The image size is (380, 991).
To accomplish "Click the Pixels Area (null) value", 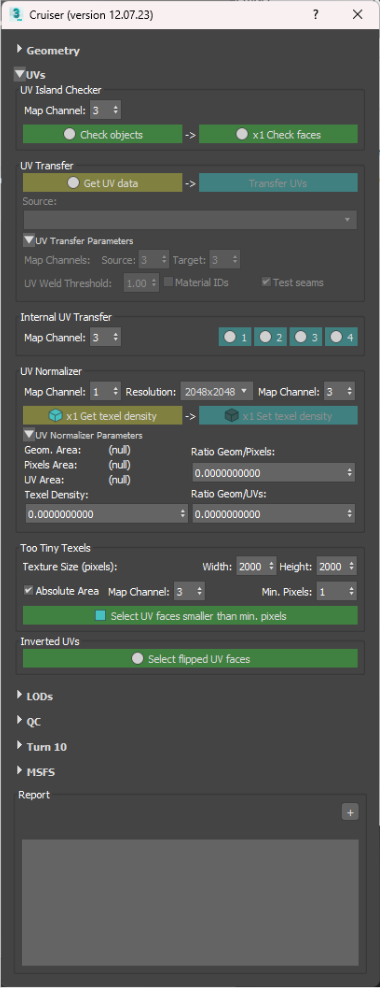I will (120, 465).
